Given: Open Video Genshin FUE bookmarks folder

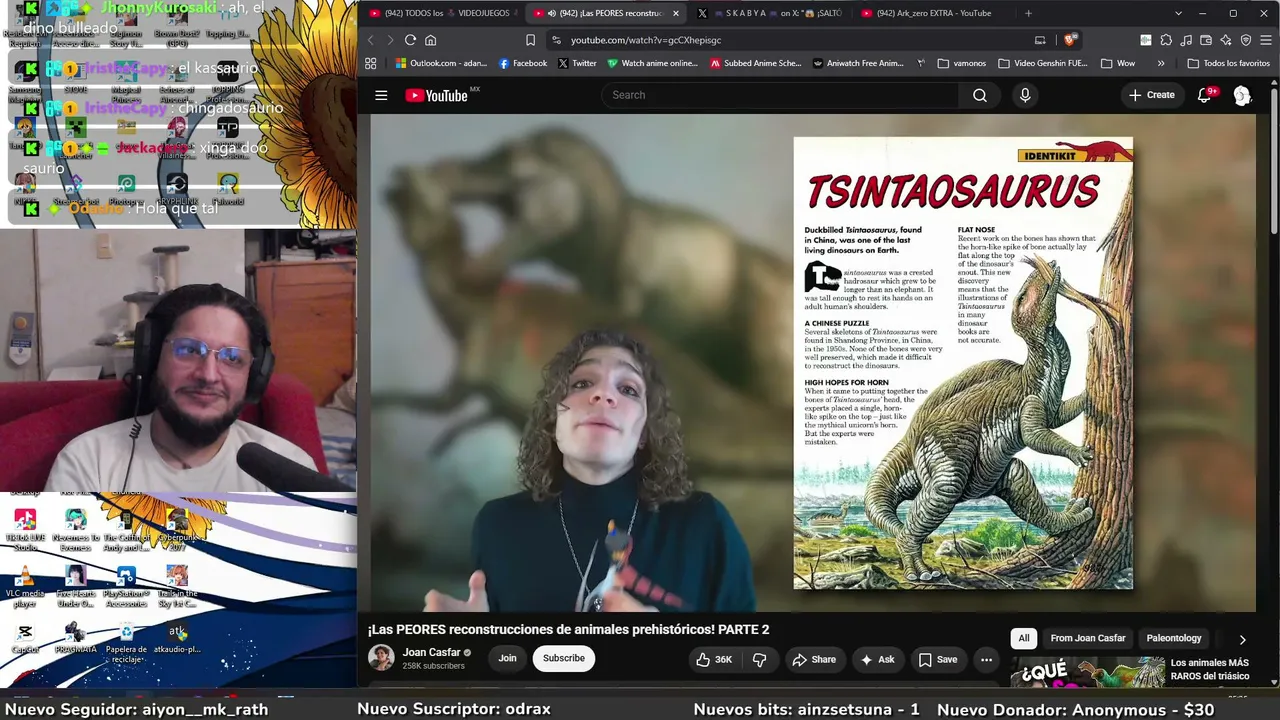Looking at the screenshot, I should point(1043,63).
